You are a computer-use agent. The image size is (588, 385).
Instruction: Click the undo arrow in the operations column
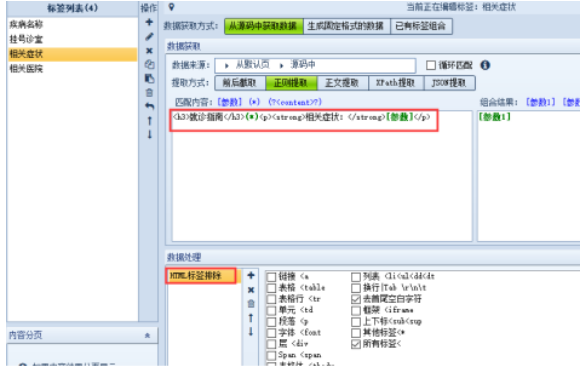[x=149, y=106]
